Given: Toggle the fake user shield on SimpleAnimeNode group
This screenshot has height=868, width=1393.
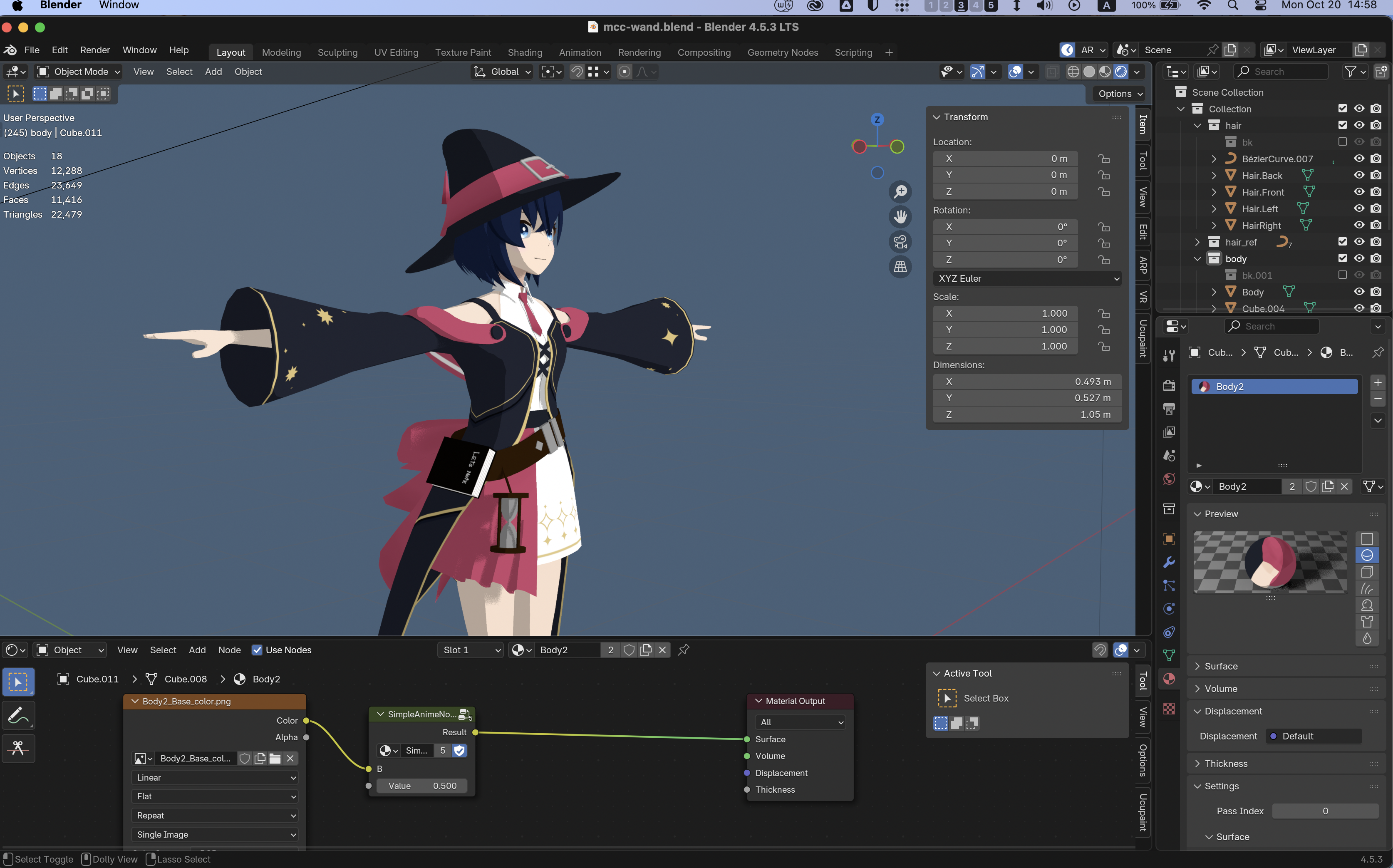Looking at the screenshot, I should 459,750.
